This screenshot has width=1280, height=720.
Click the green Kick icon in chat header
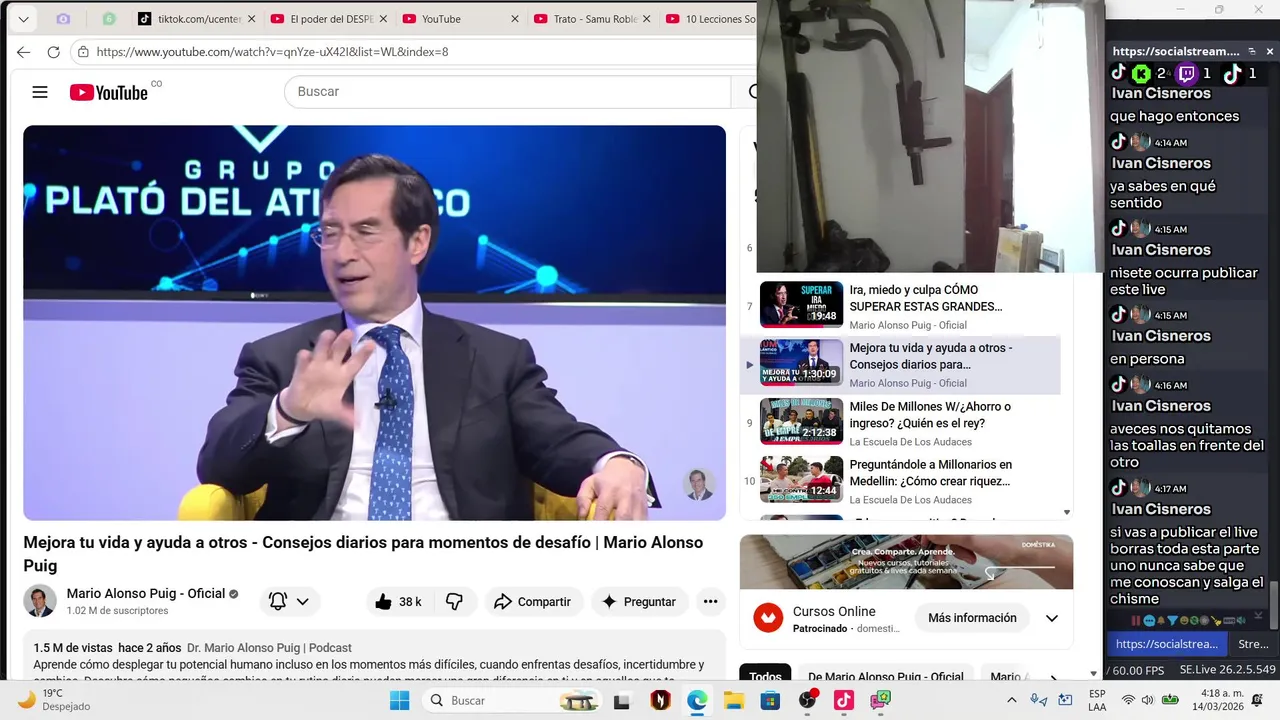pyautogui.click(x=1141, y=73)
